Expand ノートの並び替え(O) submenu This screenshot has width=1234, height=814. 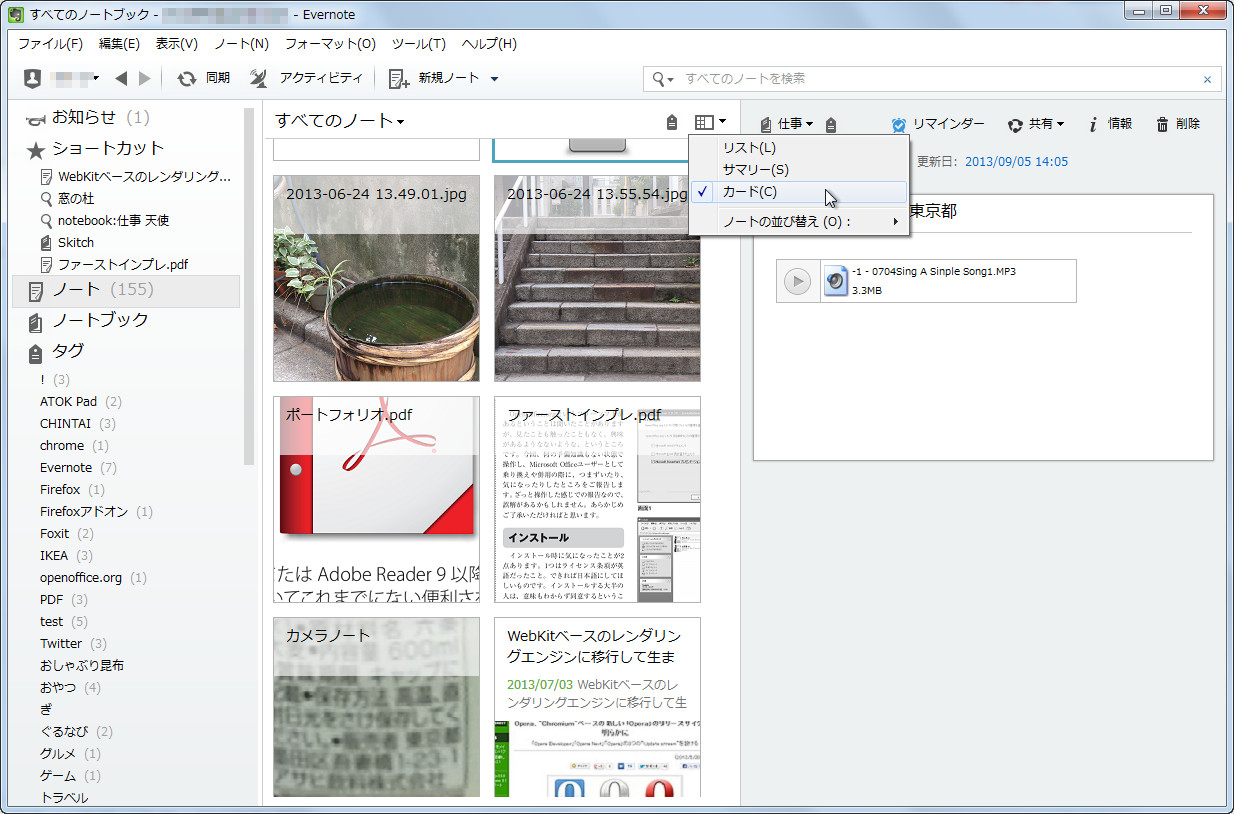click(798, 222)
